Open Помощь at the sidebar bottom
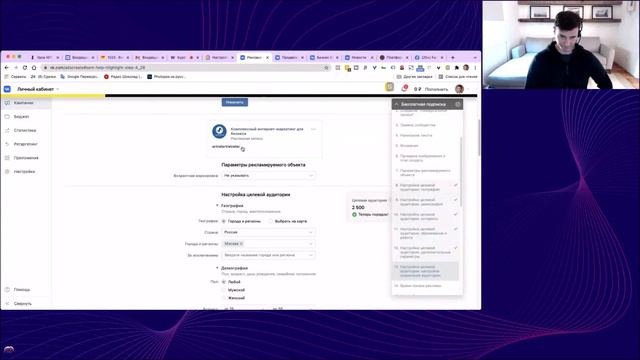Screen dimensions: 640x360 pos(22,290)
